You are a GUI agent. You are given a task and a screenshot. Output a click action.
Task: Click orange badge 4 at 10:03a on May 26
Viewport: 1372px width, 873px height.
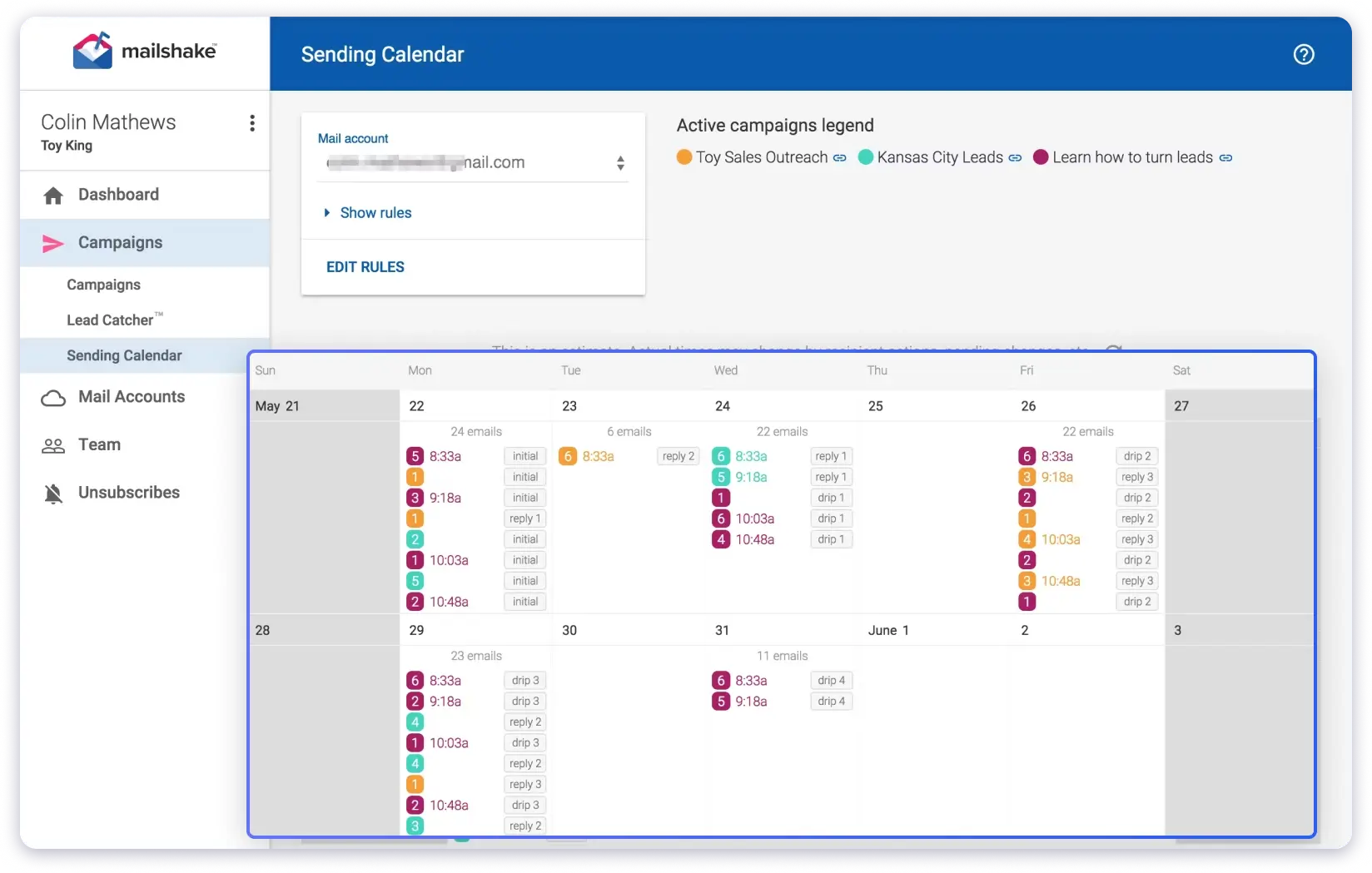tap(1027, 539)
